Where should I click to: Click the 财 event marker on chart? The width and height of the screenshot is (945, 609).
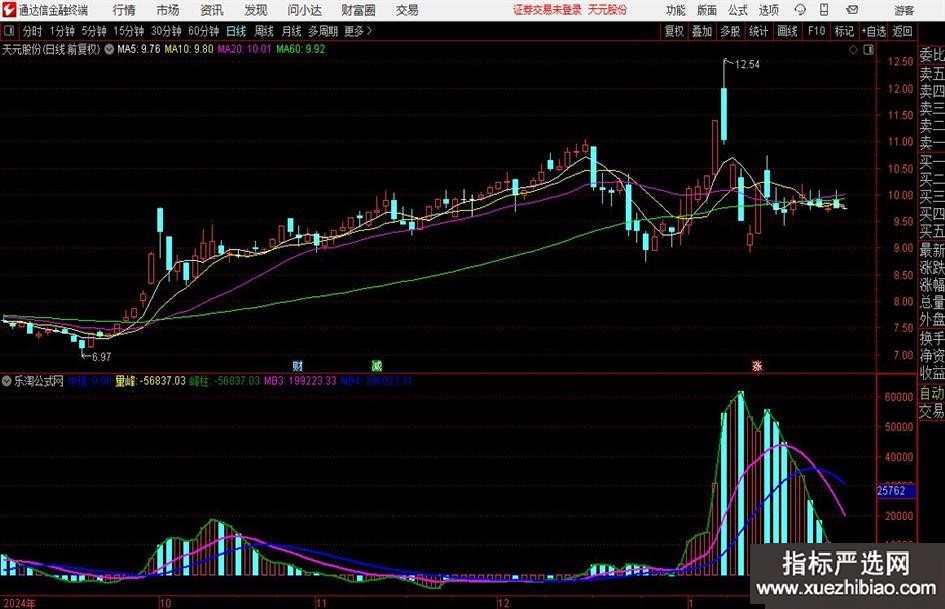[x=298, y=365]
